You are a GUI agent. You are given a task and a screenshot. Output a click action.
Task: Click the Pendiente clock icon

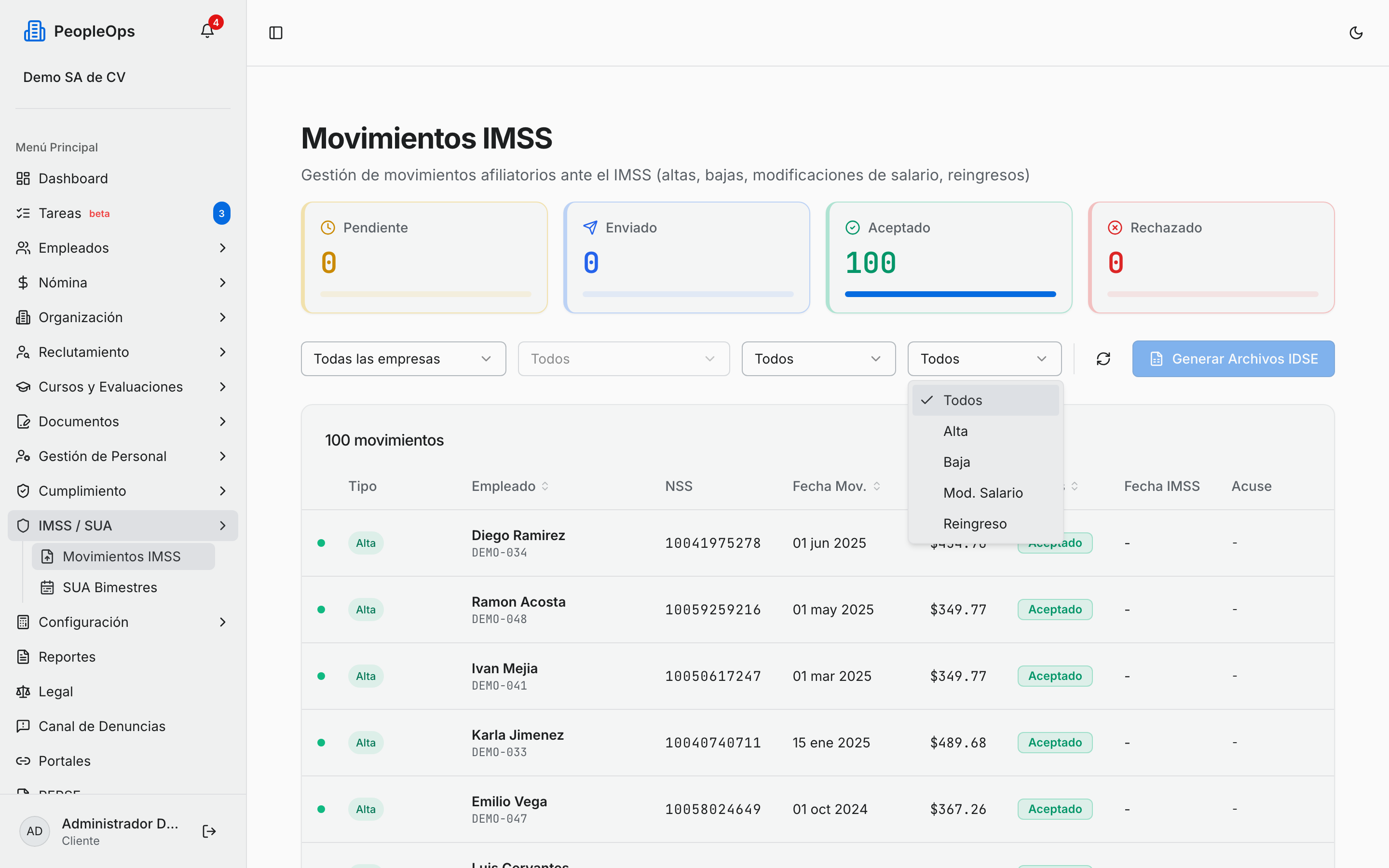pyautogui.click(x=328, y=228)
